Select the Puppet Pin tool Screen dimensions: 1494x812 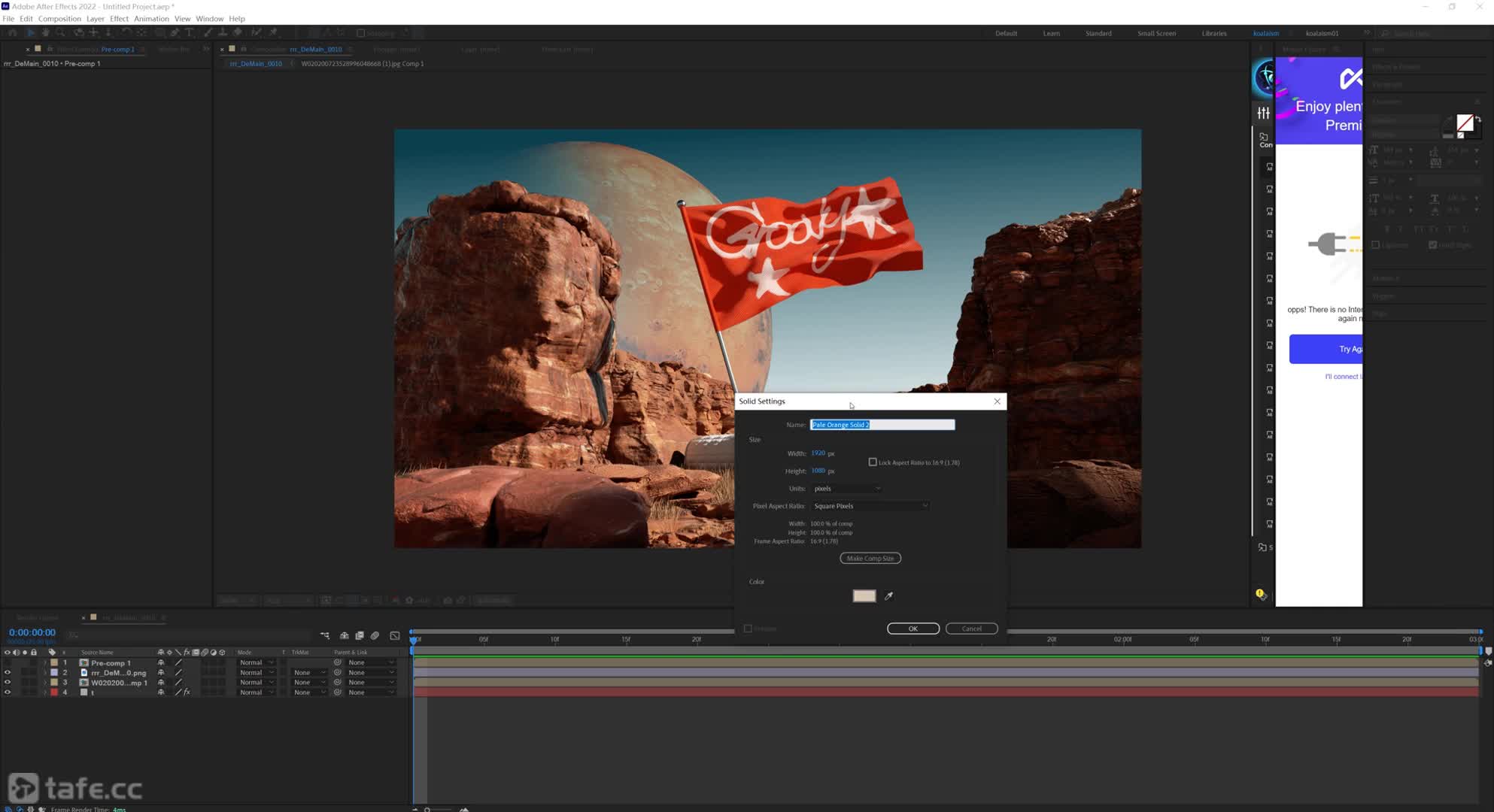273,33
